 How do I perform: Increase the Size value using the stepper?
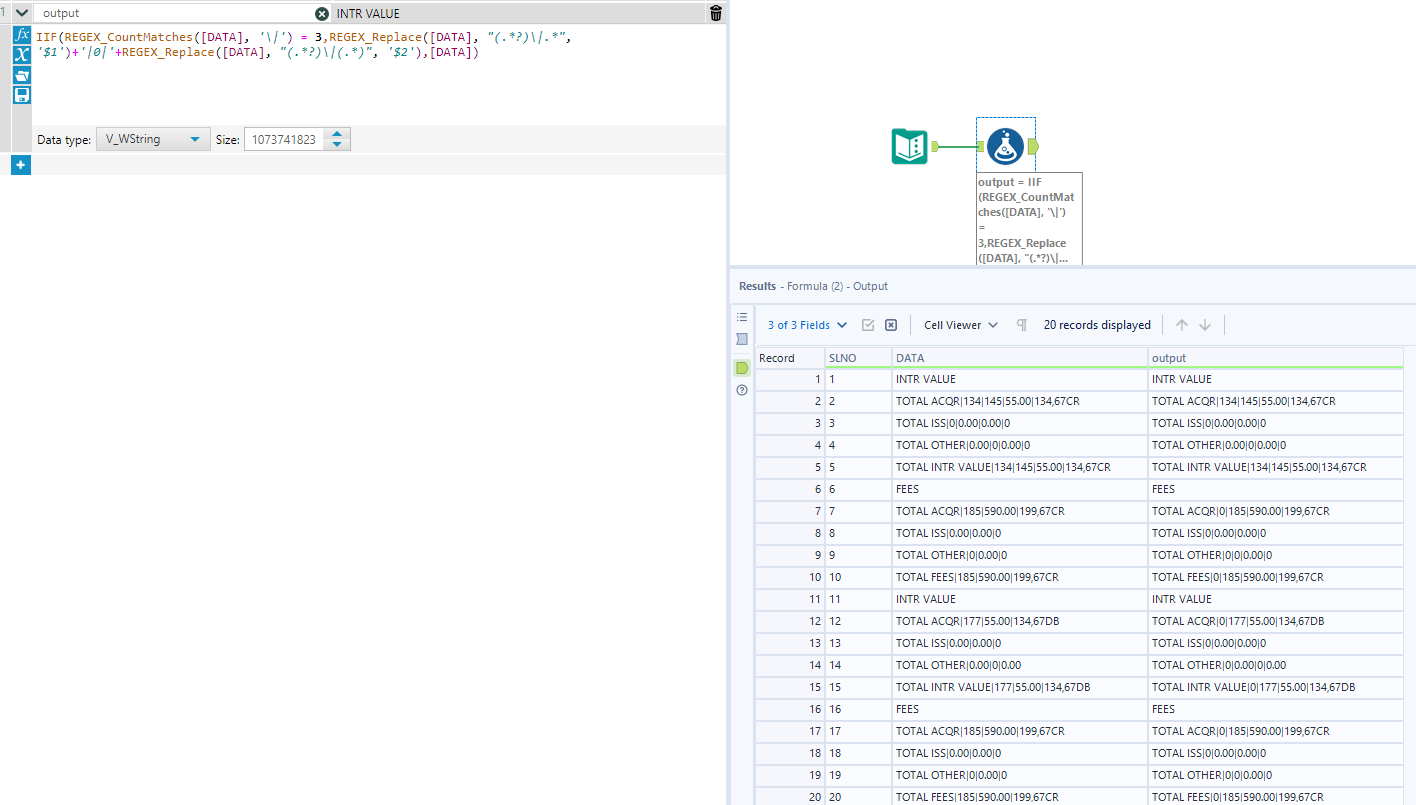pyautogui.click(x=337, y=134)
